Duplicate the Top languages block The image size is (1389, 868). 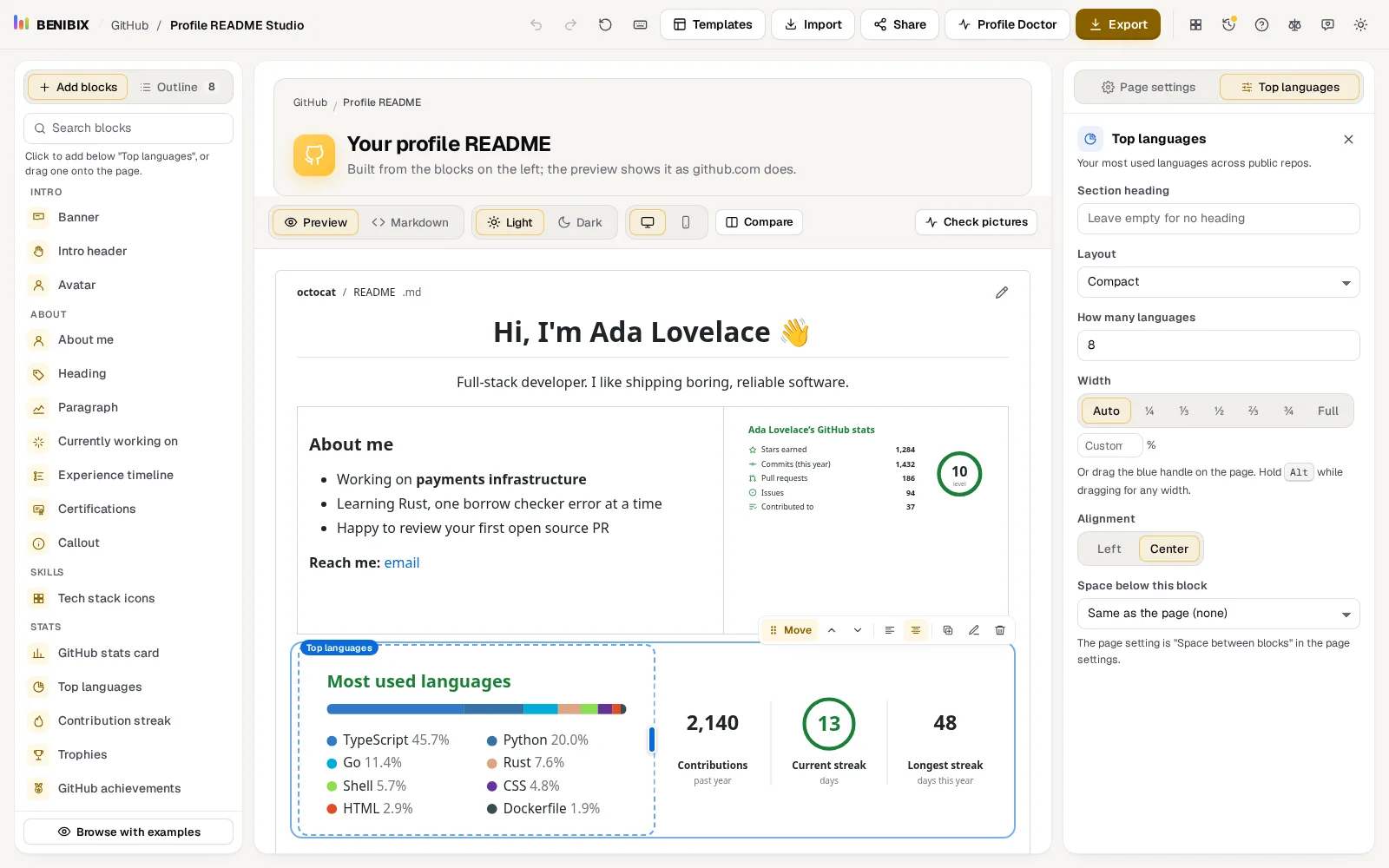(x=948, y=630)
